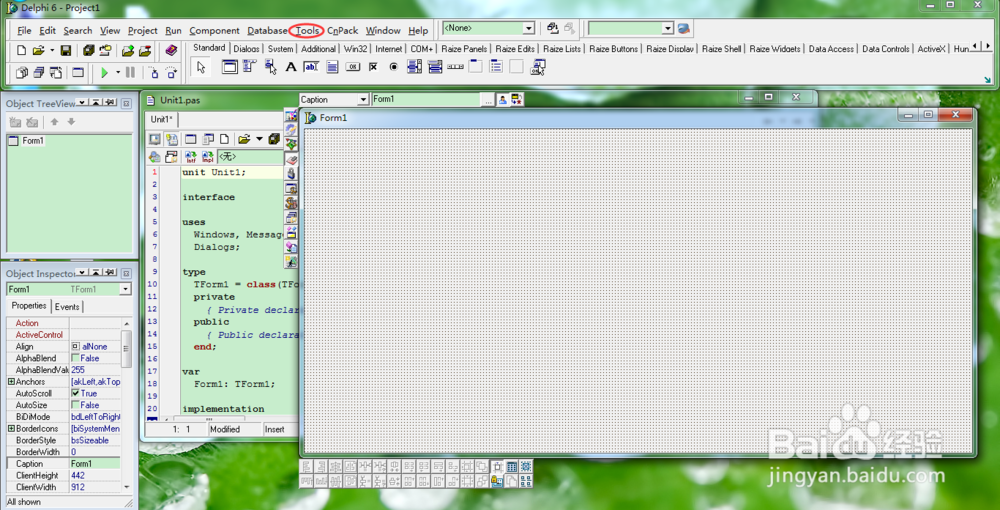Open the File menu
This screenshot has width=1000, height=510.
coord(24,31)
